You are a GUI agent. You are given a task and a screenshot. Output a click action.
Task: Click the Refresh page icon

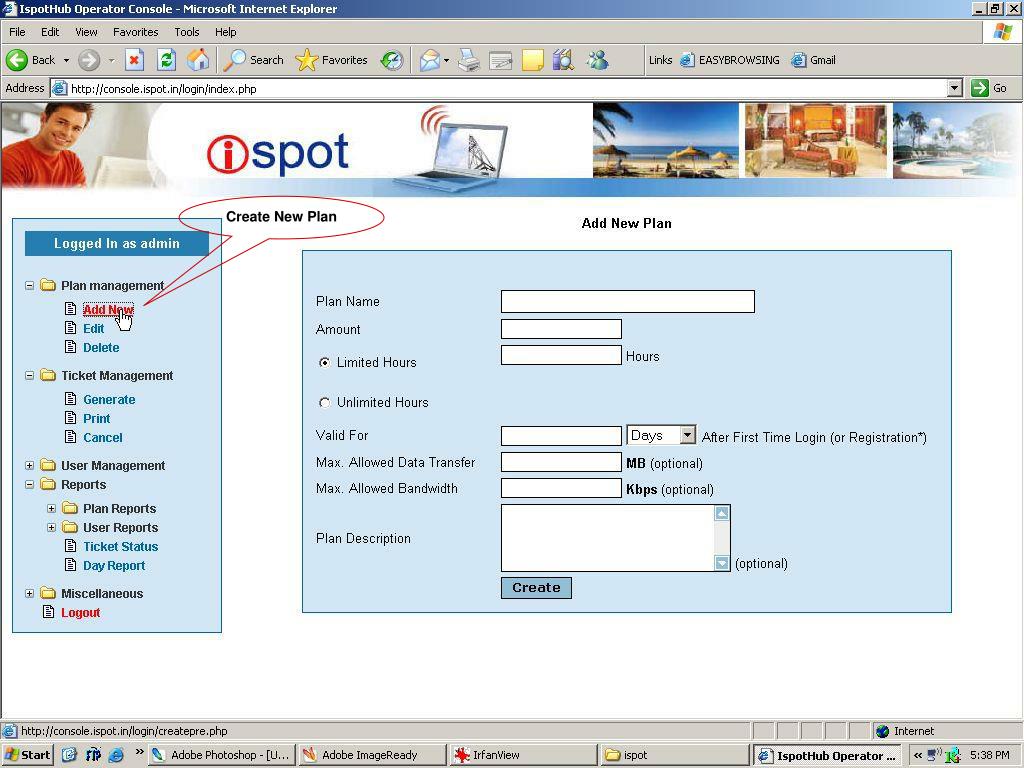point(166,60)
